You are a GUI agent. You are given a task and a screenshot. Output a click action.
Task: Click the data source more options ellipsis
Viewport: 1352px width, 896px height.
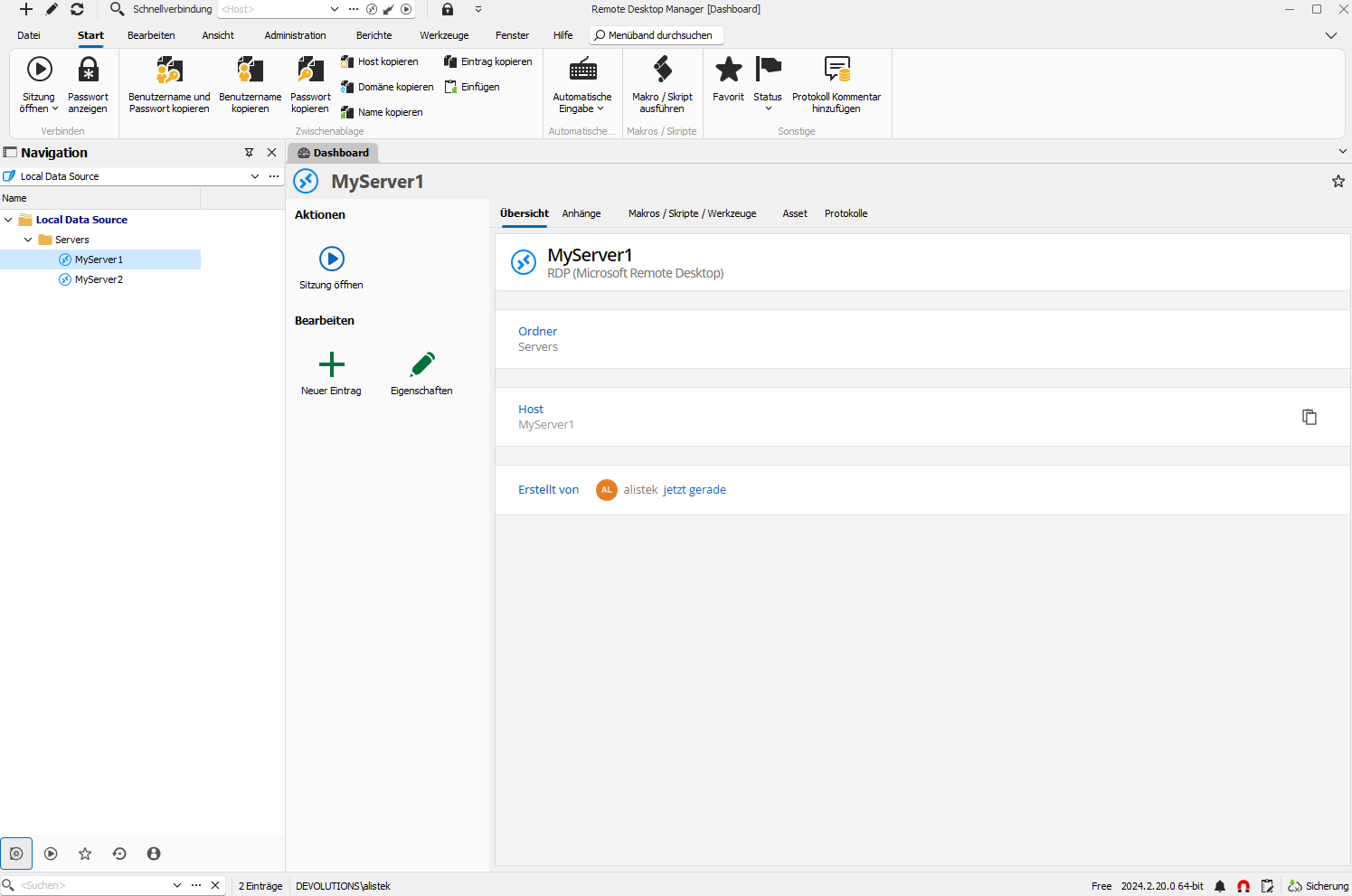pos(274,176)
